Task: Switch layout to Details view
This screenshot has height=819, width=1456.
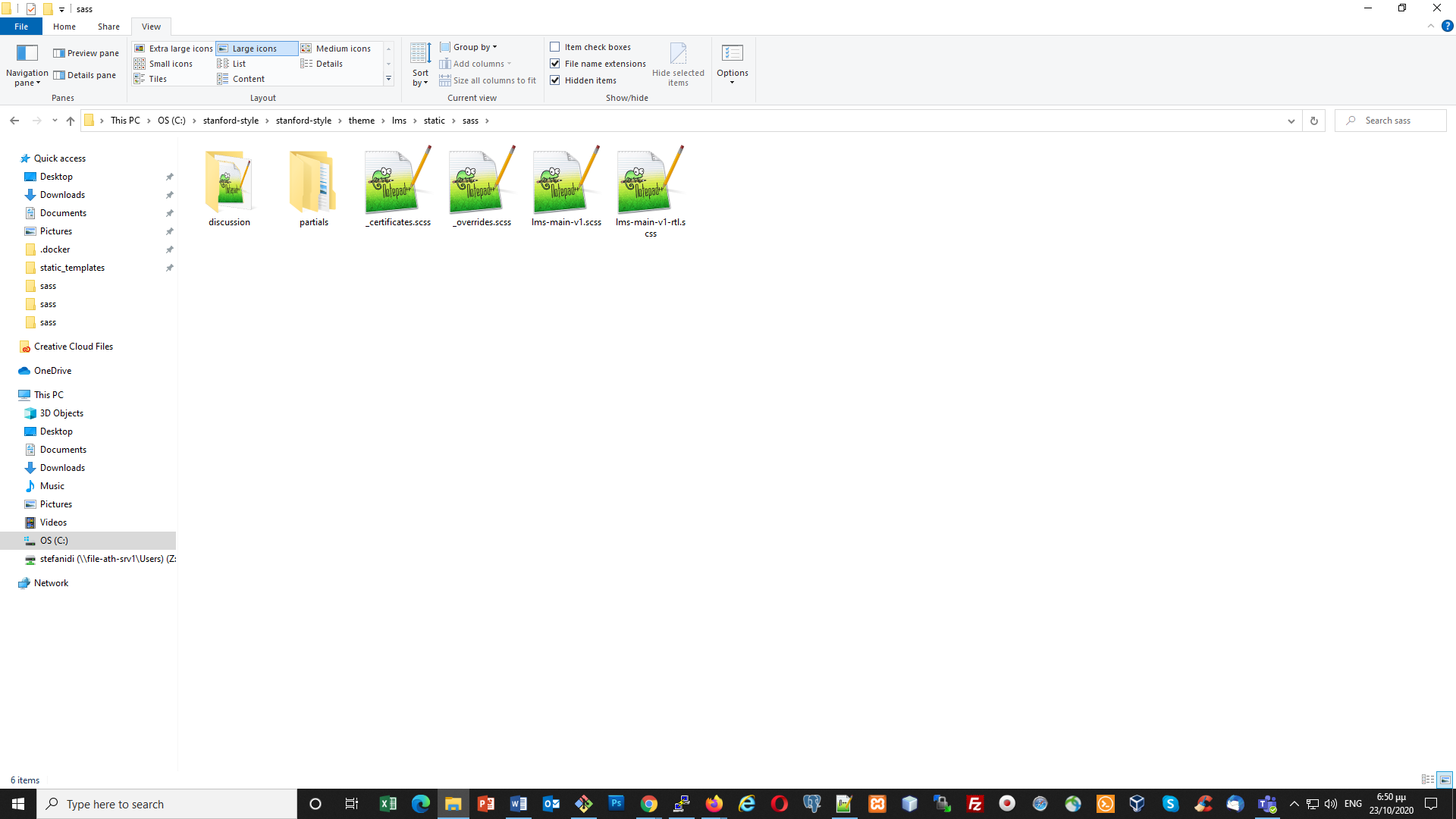Action: click(328, 64)
